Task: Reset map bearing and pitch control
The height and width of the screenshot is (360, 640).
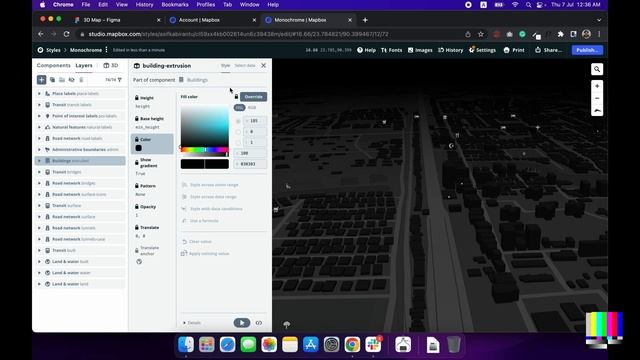Action: pyautogui.click(x=597, y=111)
